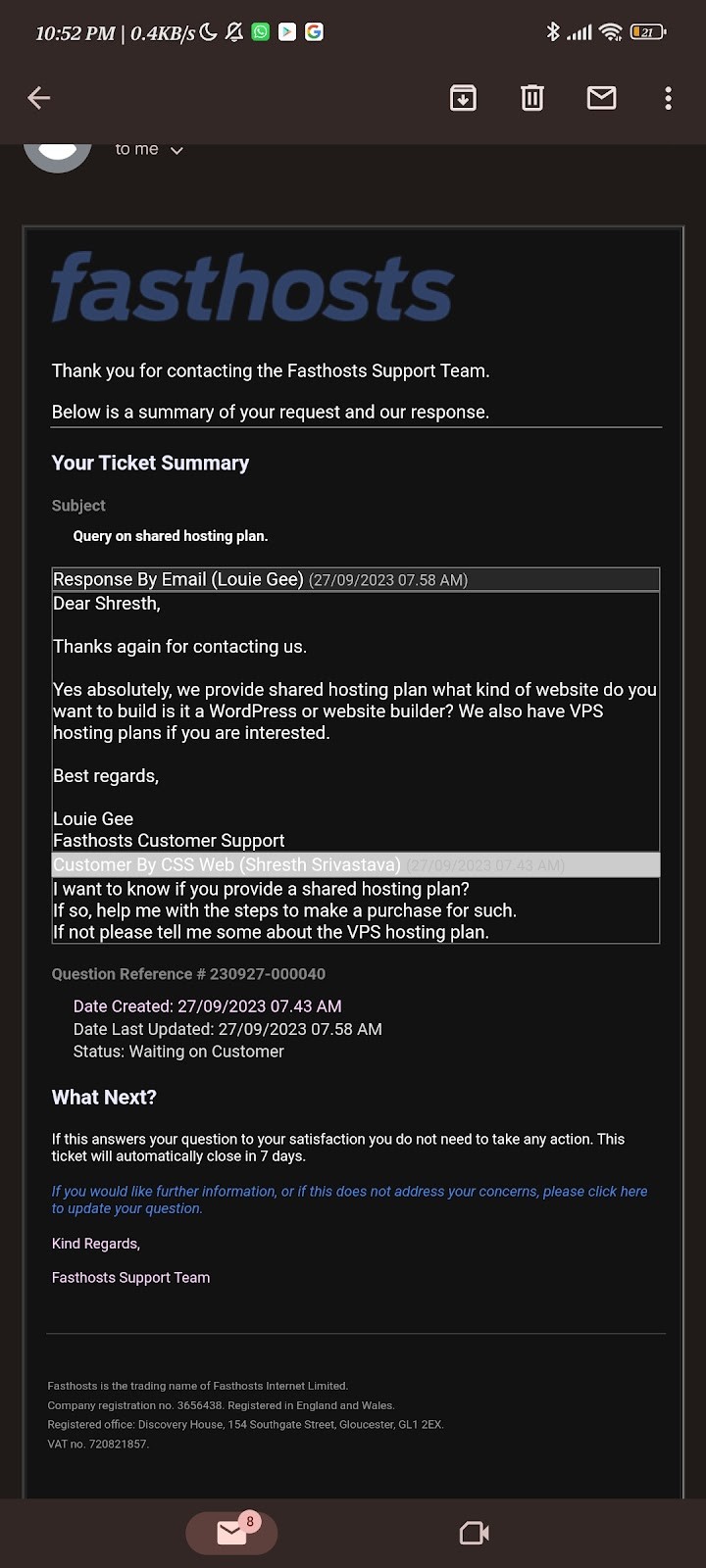Expand the "to me" recipient details
The height and width of the screenshot is (1568, 706).
[x=176, y=150]
